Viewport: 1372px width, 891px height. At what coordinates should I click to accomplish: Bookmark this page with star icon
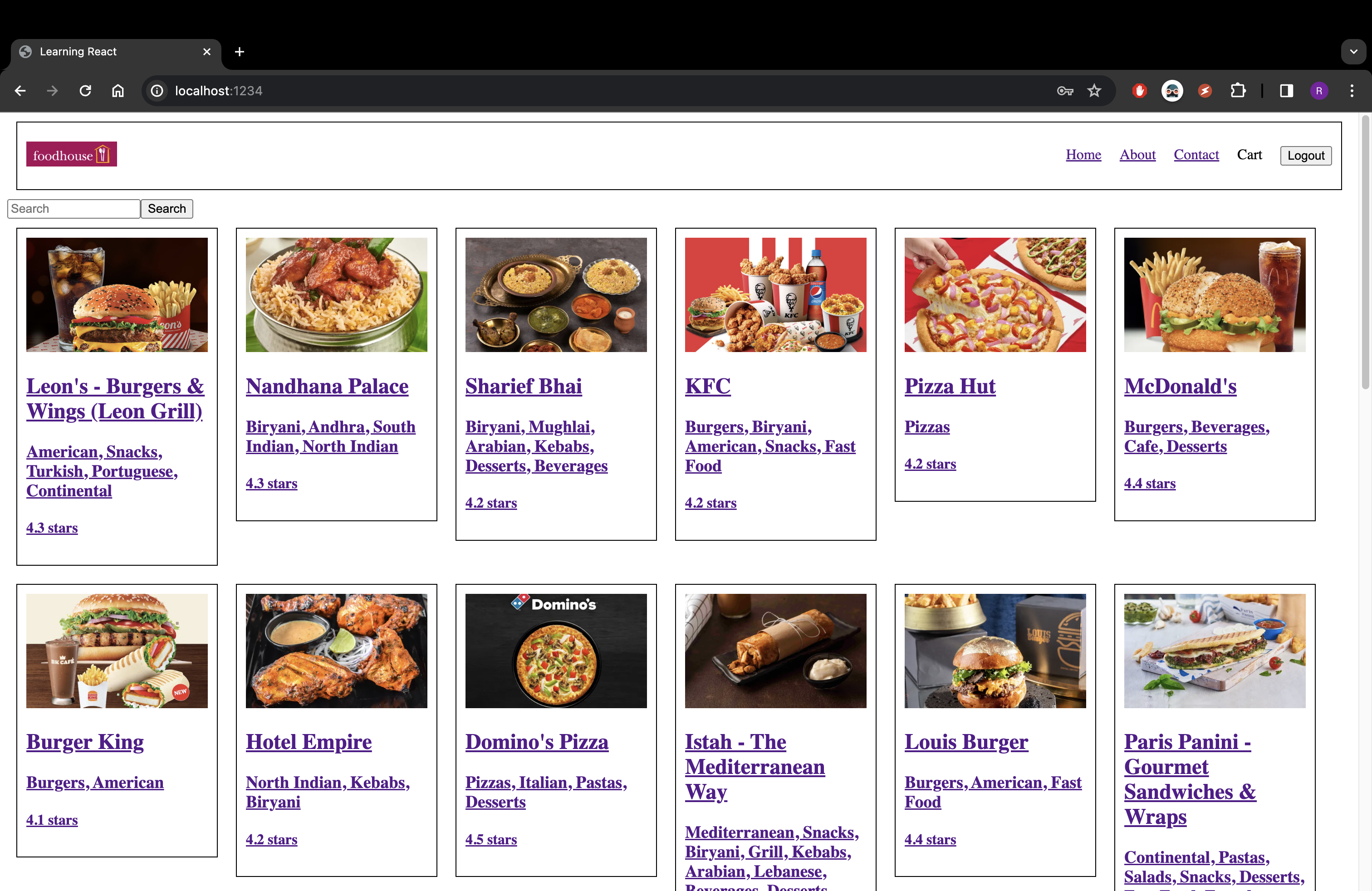(1094, 91)
